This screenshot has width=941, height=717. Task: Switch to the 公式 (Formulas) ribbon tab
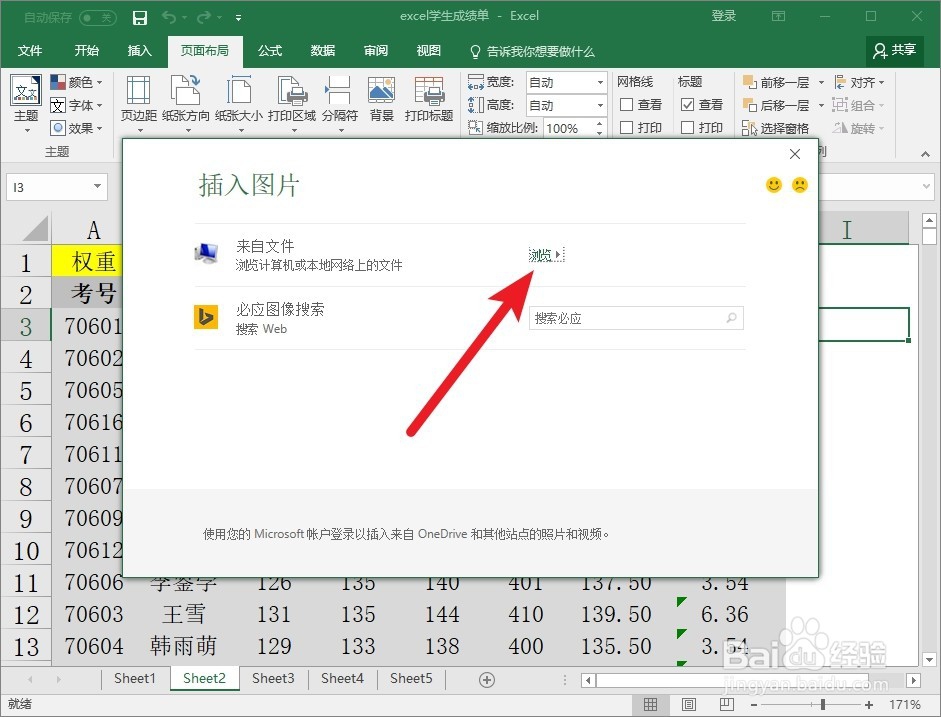click(x=268, y=50)
